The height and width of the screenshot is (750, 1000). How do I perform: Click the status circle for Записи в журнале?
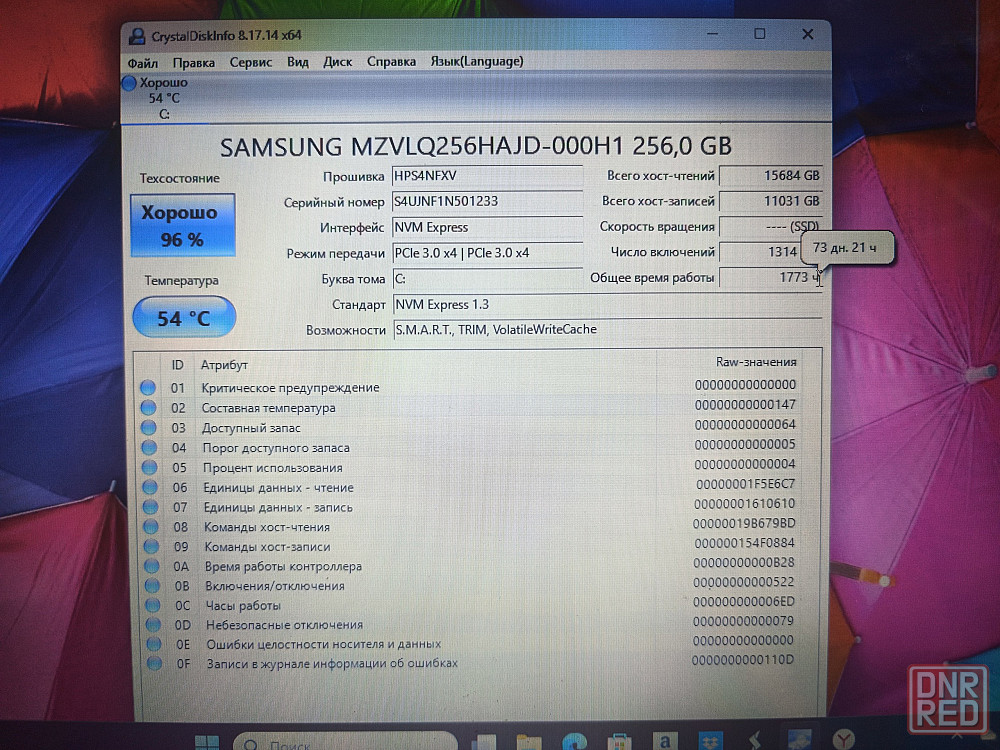pyautogui.click(x=154, y=663)
